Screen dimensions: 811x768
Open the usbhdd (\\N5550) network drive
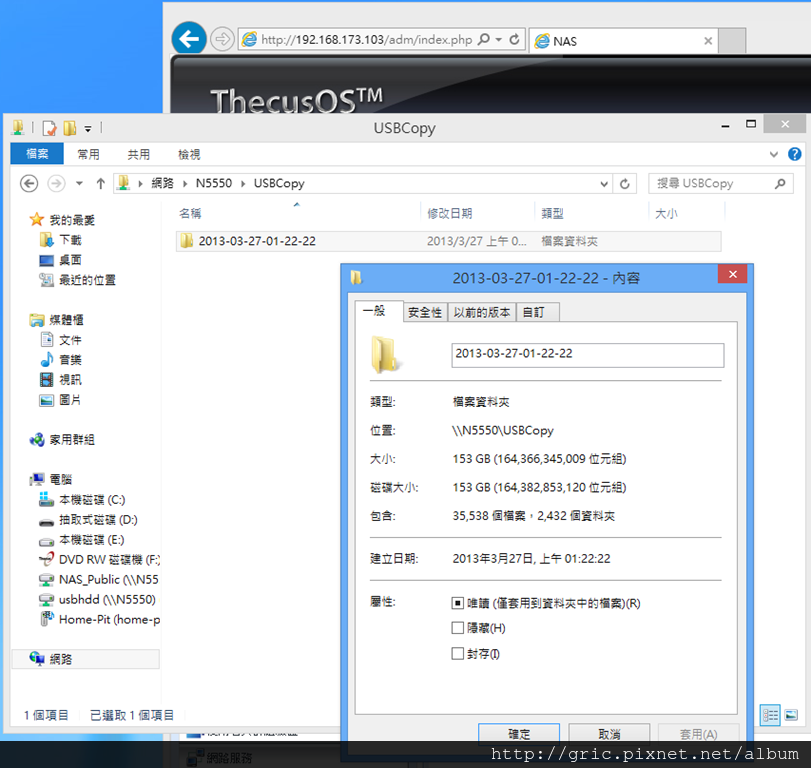click(x=107, y=599)
